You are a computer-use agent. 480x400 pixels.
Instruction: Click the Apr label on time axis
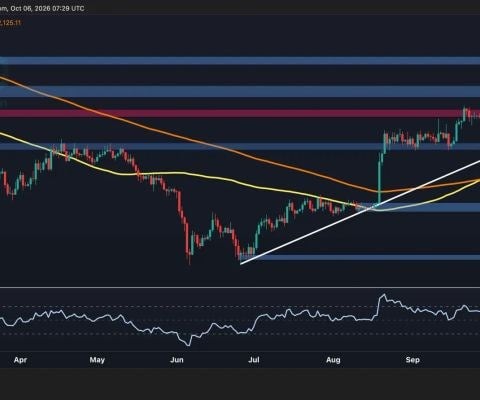pos(20,360)
